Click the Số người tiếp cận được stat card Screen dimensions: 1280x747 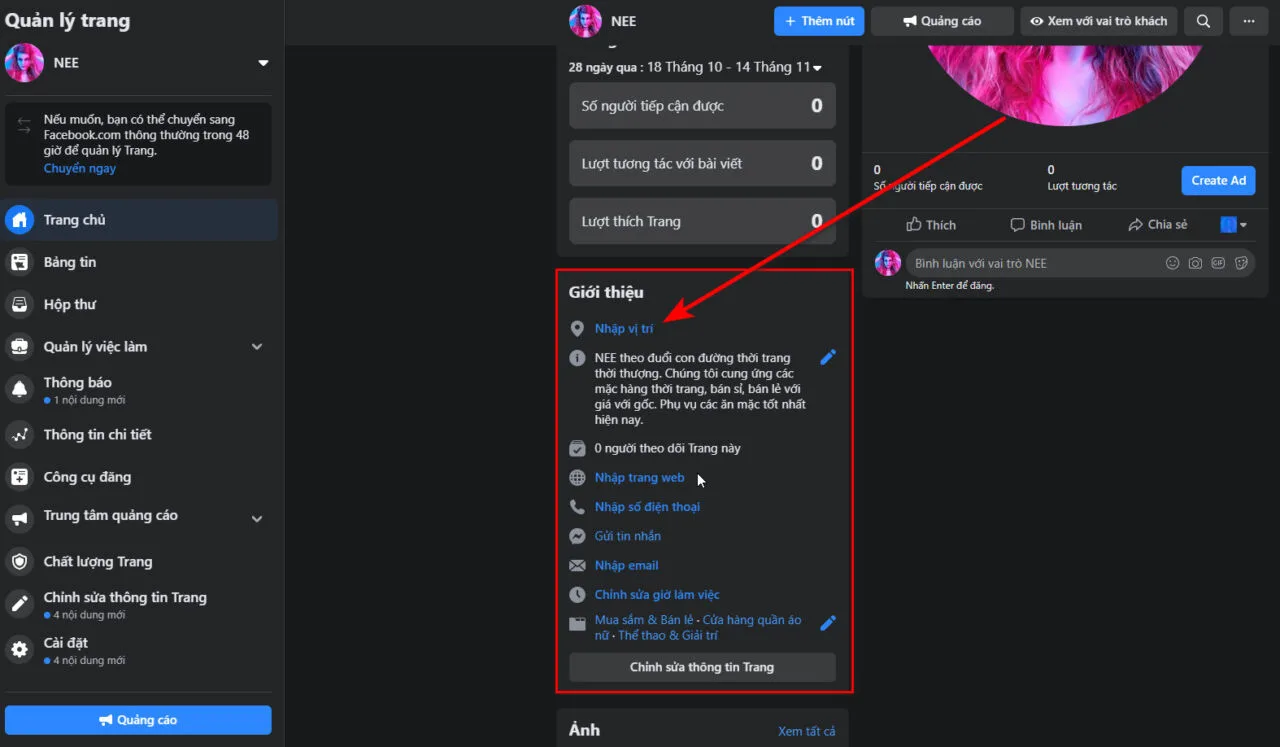click(702, 106)
